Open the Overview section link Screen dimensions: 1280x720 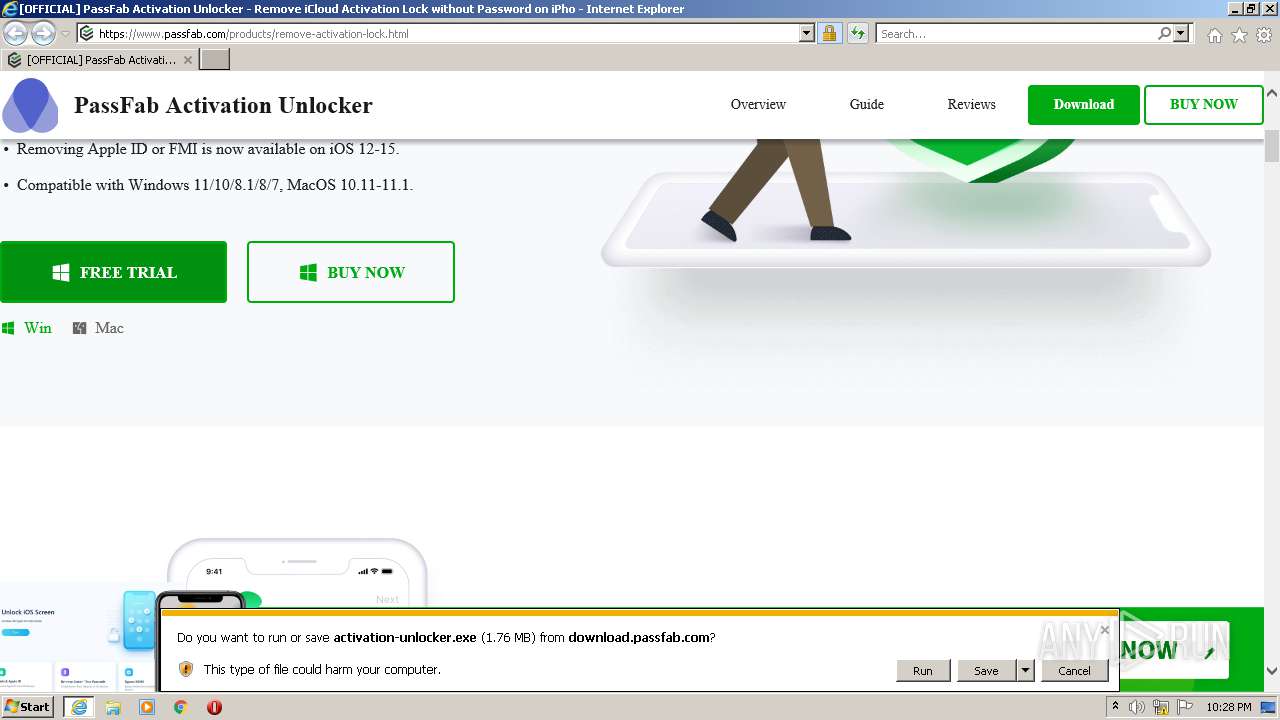[x=758, y=104]
